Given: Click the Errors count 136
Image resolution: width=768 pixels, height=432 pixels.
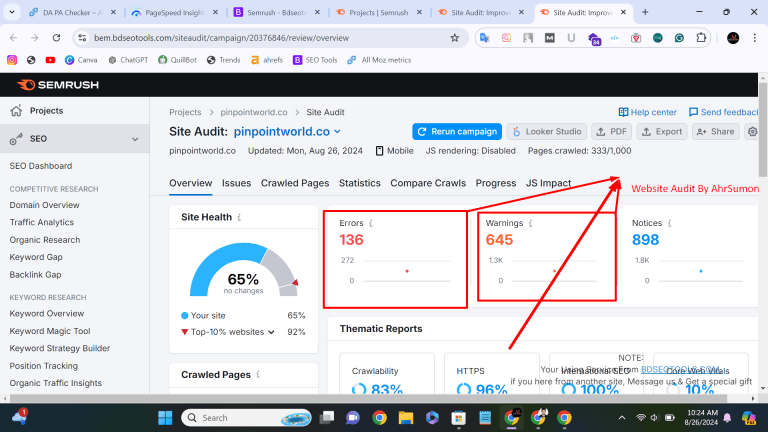Looking at the screenshot, I should 351,240.
